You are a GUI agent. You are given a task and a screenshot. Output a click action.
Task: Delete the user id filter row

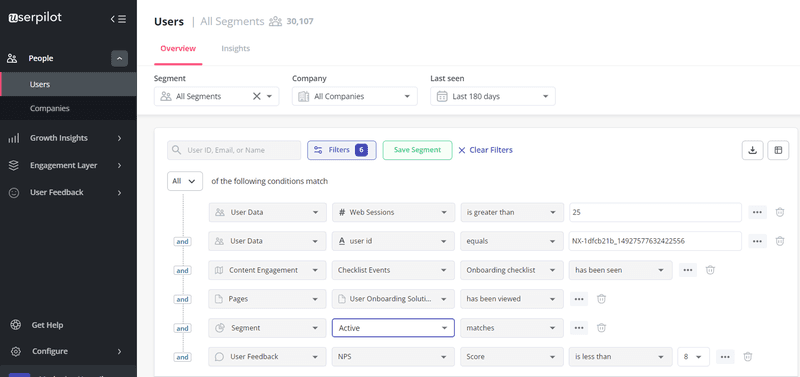point(780,241)
